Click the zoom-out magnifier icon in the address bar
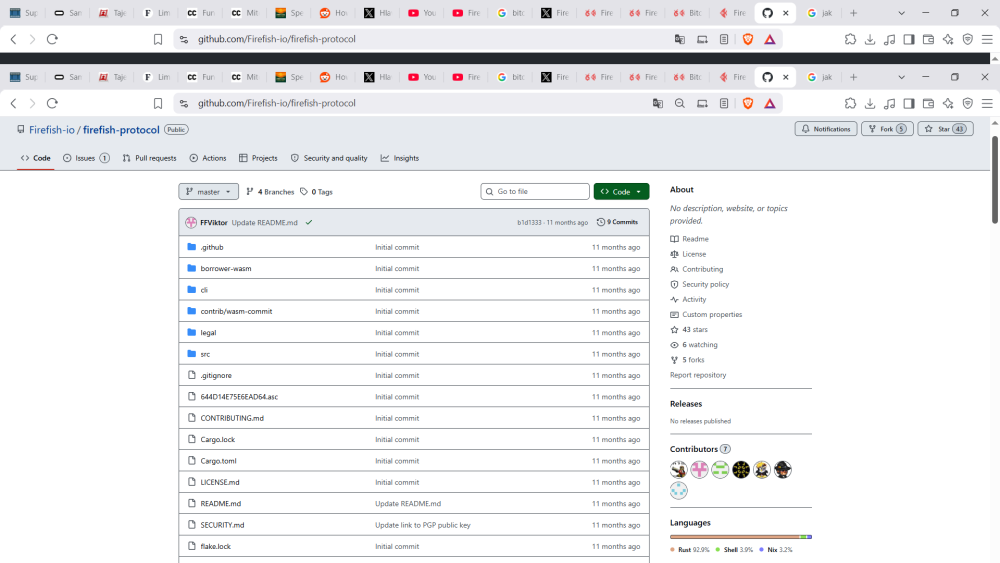 click(x=680, y=103)
